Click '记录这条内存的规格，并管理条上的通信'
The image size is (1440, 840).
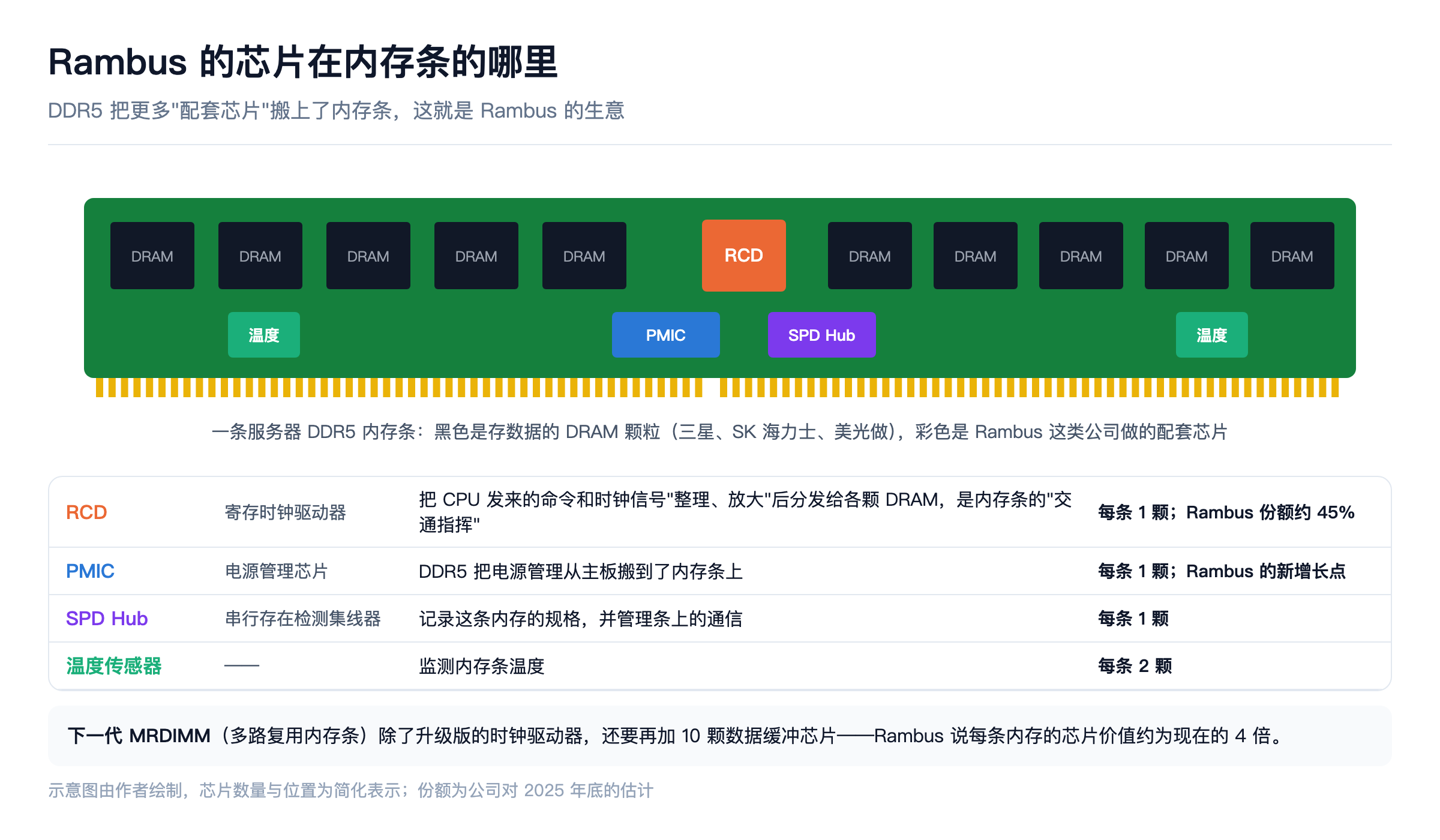point(581,619)
